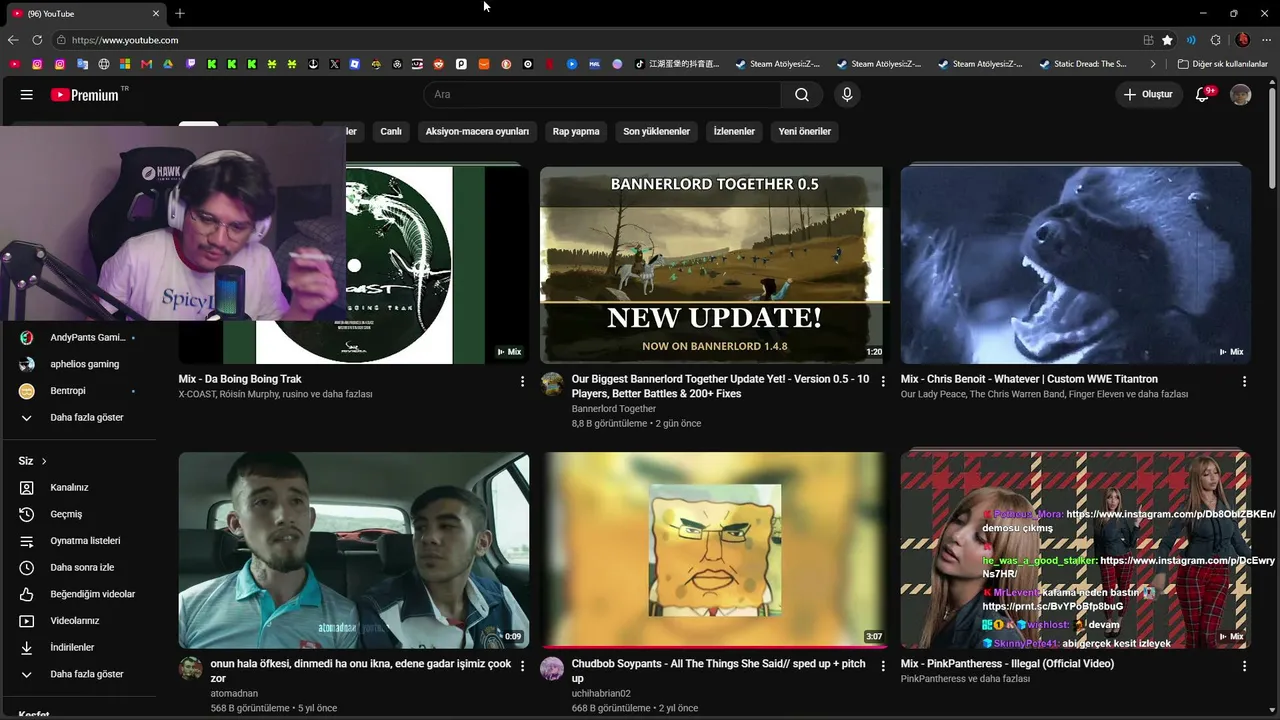The image size is (1280, 720).
Task: Click the Oluştur create button
Action: [1148, 95]
